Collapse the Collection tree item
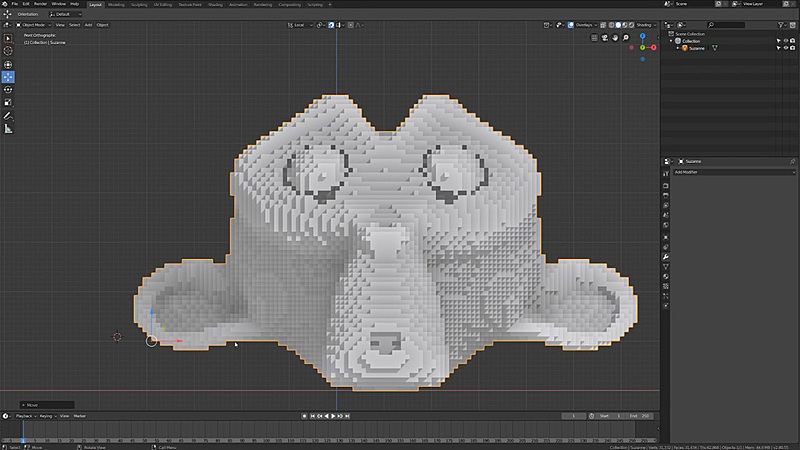 point(671,41)
